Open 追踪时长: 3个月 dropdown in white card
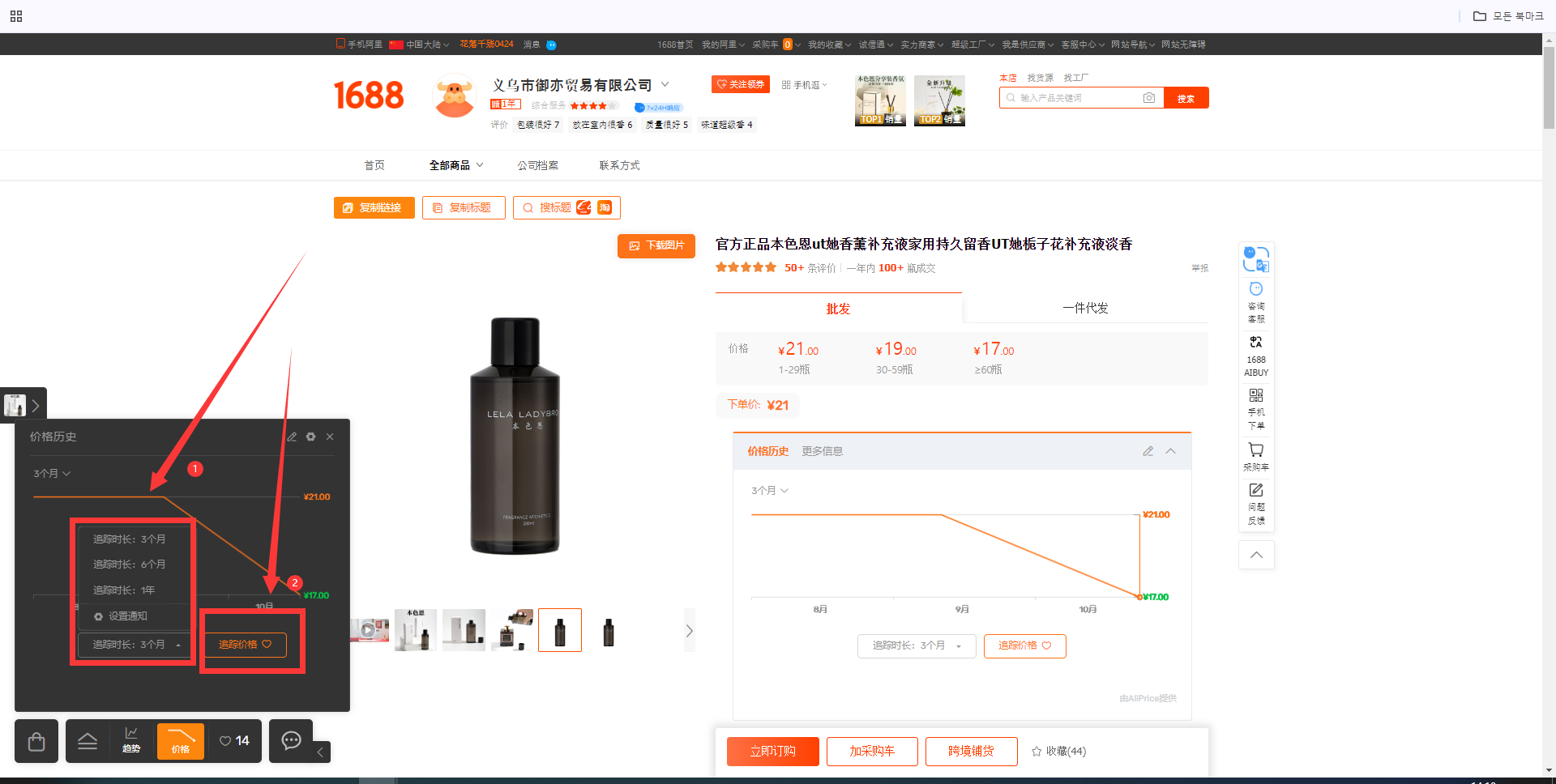This screenshot has height=784, width=1556. point(917,646)
